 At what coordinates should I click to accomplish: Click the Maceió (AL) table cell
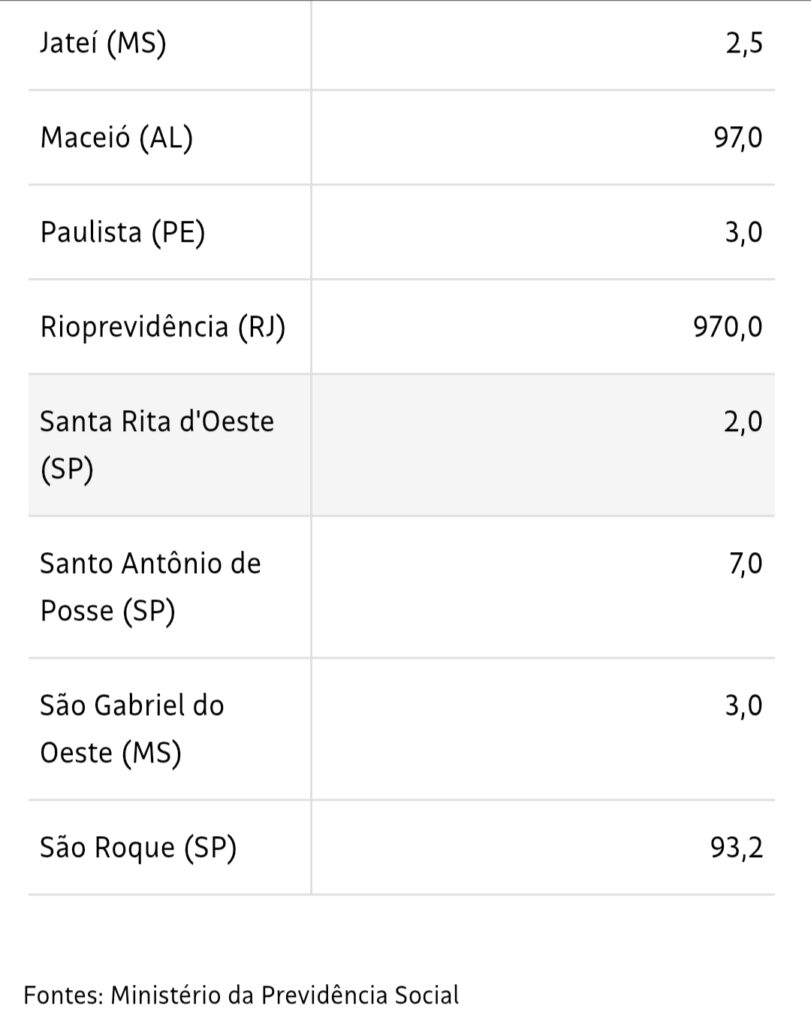click(x=116, y=138)
